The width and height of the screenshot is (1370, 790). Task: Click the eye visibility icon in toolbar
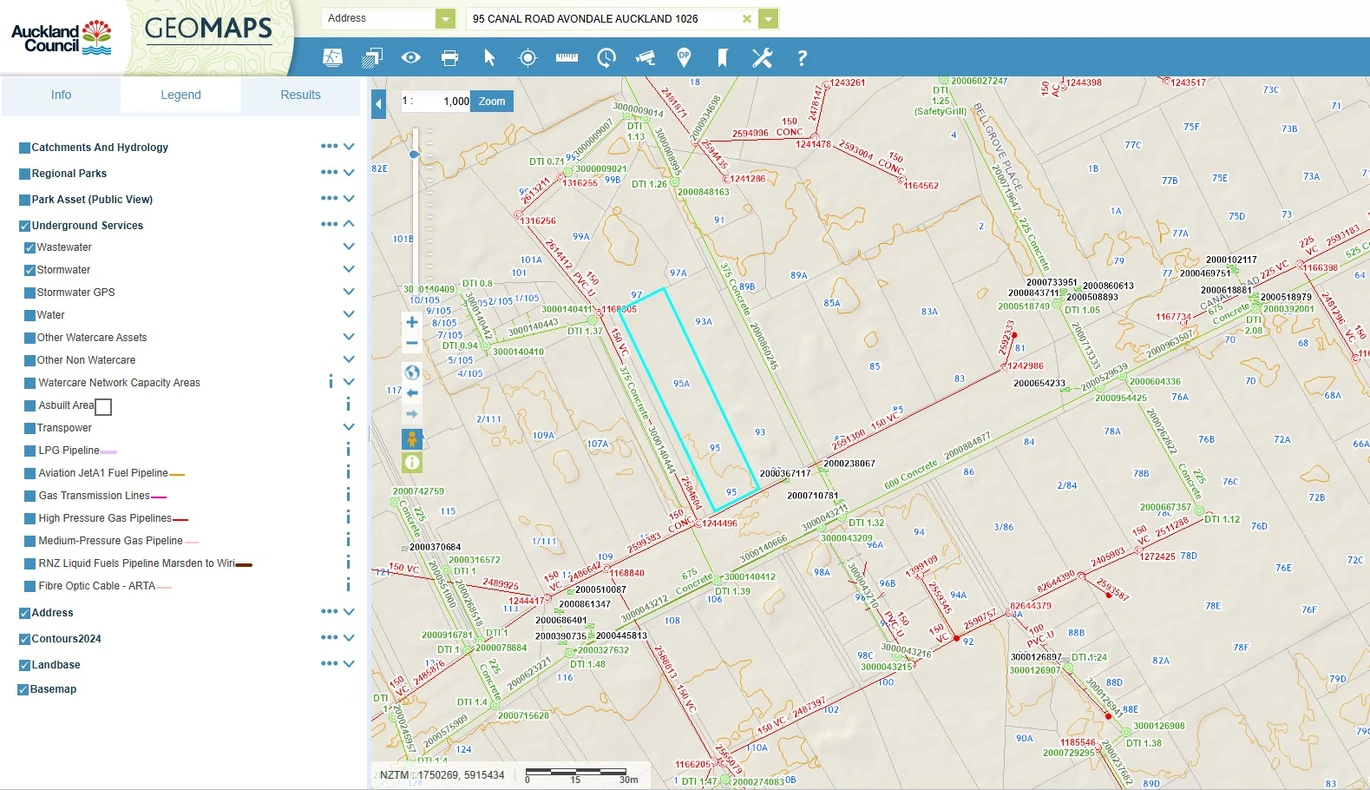(x=411, y=58)
